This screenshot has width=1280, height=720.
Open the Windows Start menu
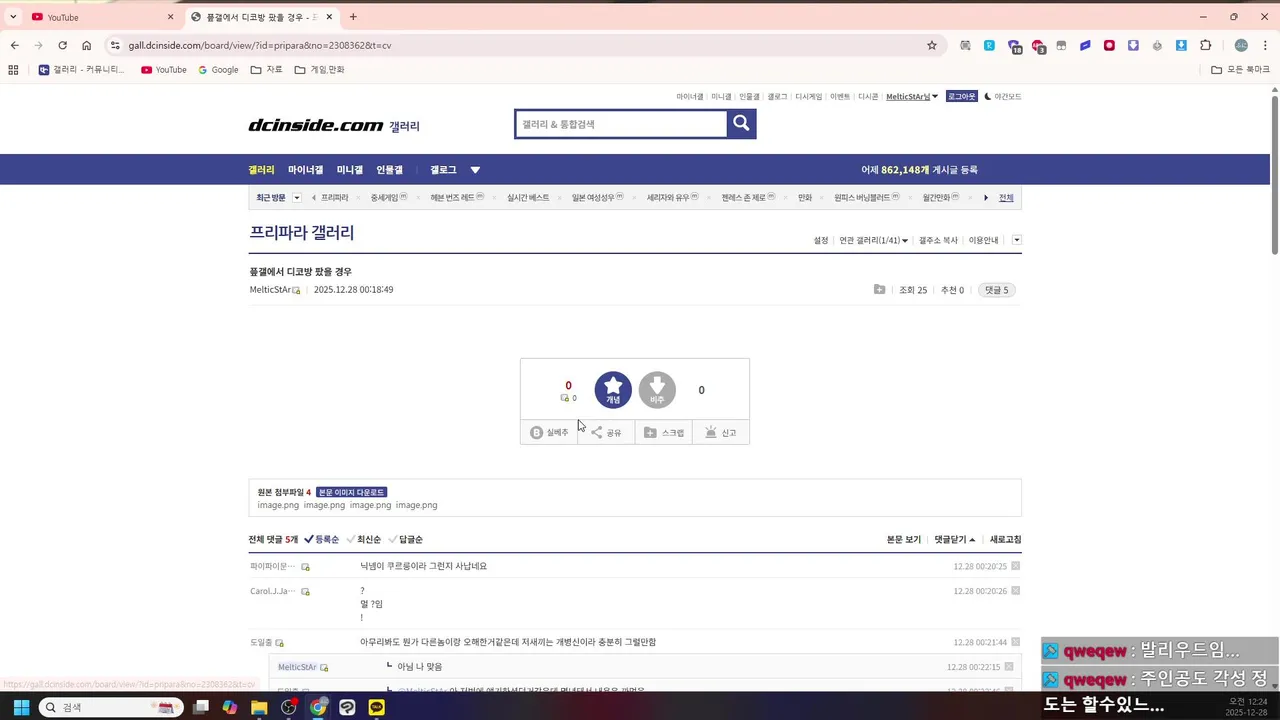click(x=21, y=707)
